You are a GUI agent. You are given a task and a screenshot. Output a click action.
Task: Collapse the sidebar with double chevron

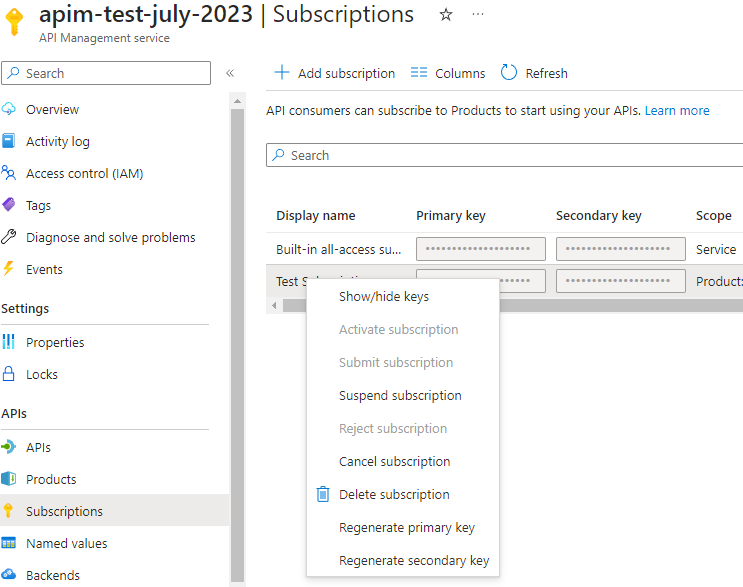(x=230, y=73)
